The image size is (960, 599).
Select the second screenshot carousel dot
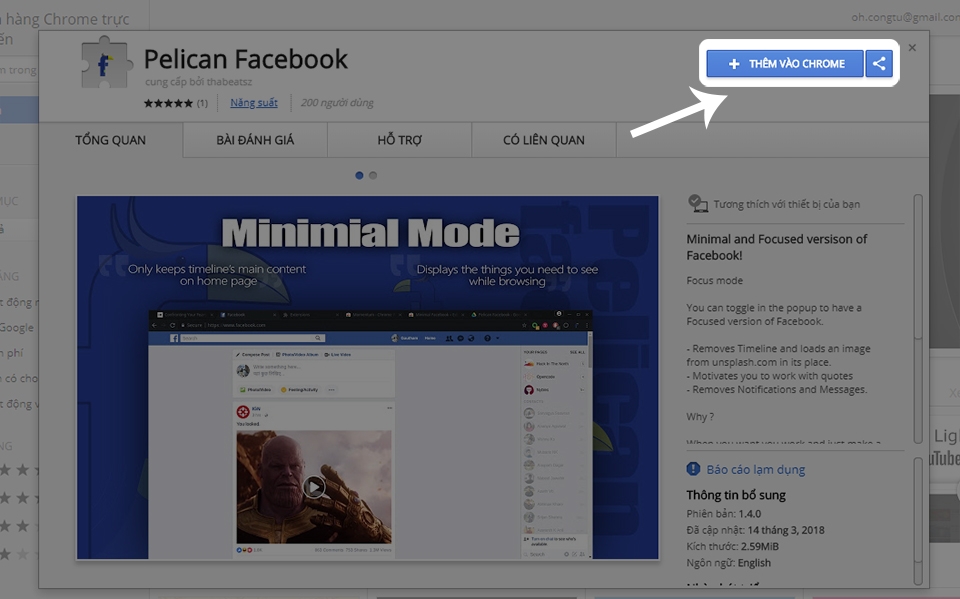[x=373, y=175]
